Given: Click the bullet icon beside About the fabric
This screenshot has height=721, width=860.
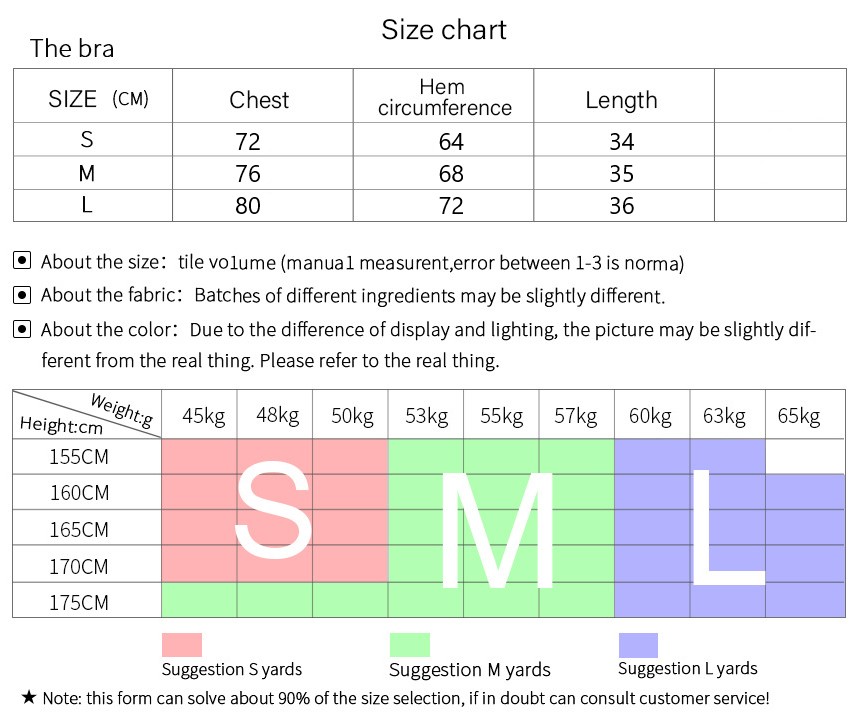Looking at the screenshot, I should 22,295.
